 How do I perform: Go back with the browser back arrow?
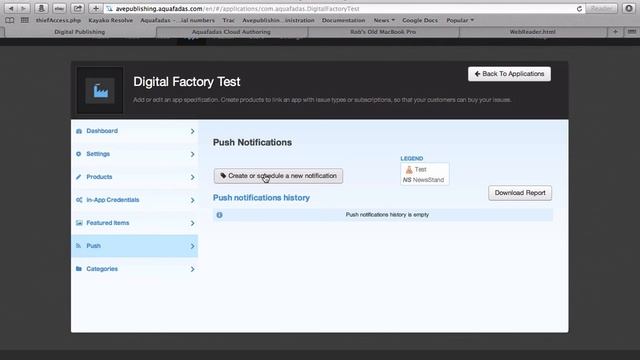11,8
